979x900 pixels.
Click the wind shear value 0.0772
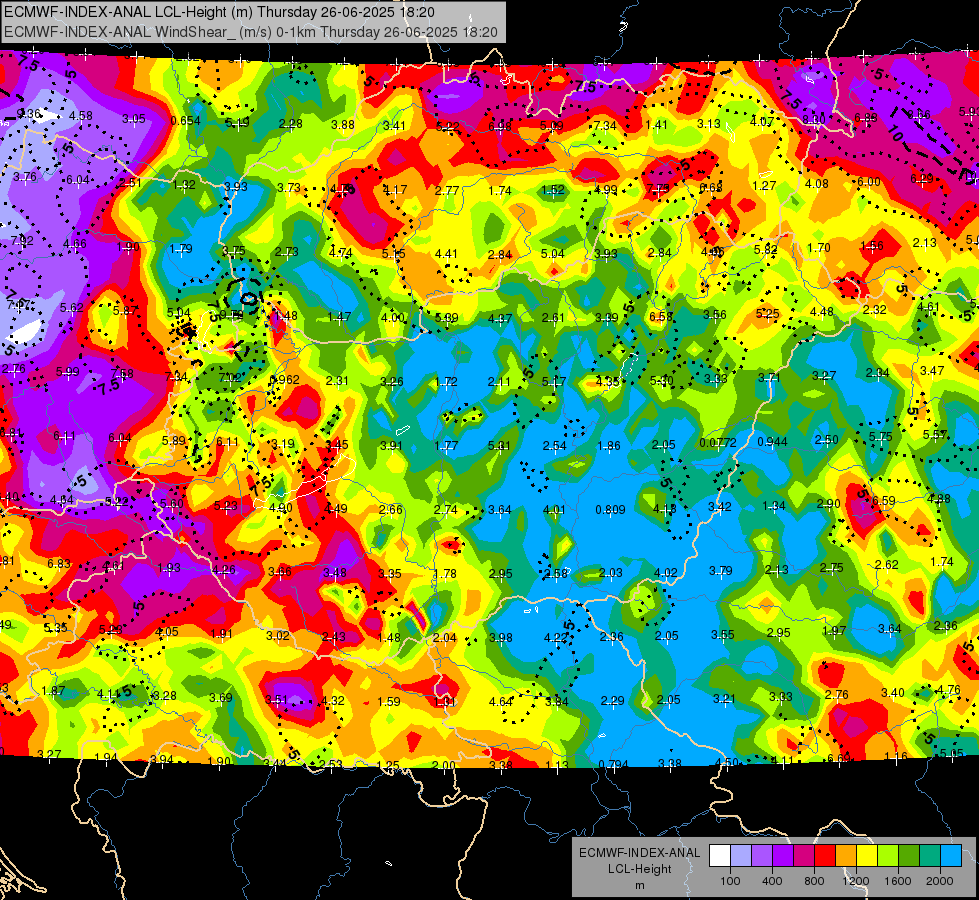717,443
